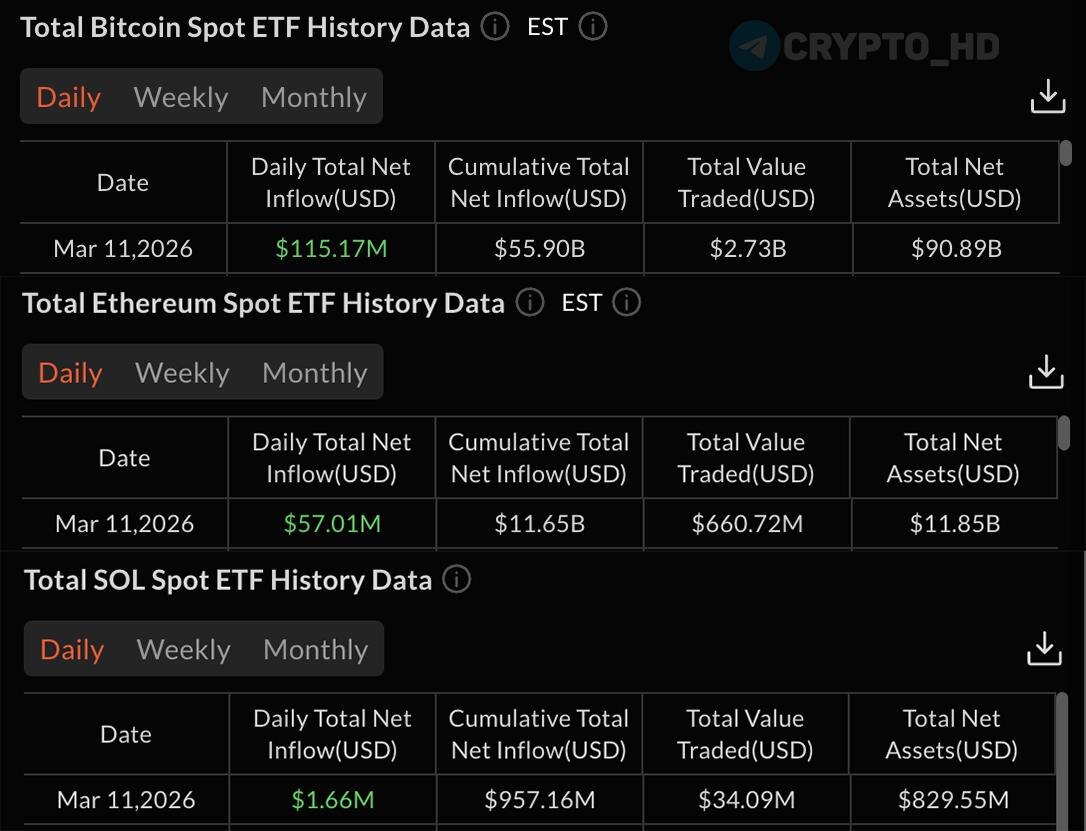Click the Bitcoin table vertical scrollbar
Image resolution: width=1086 pixels, height=831 pixels.
1066,153
